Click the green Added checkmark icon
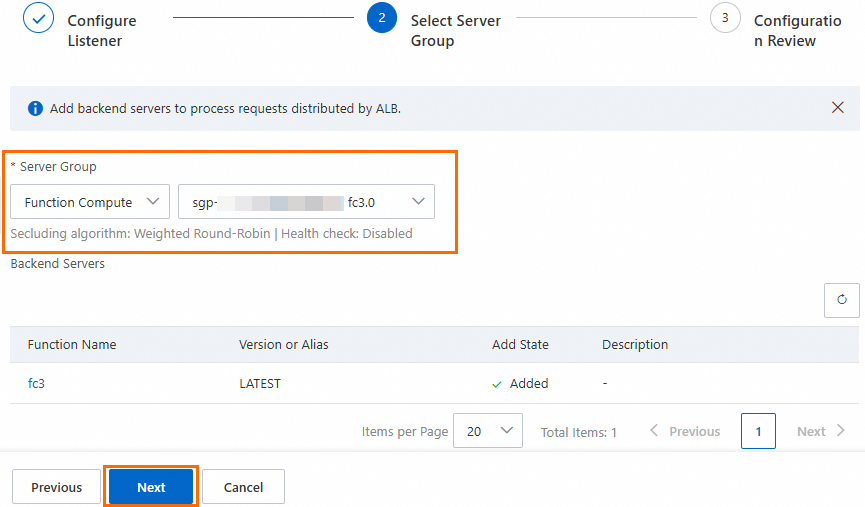865x507 pixels. [497, 383]
